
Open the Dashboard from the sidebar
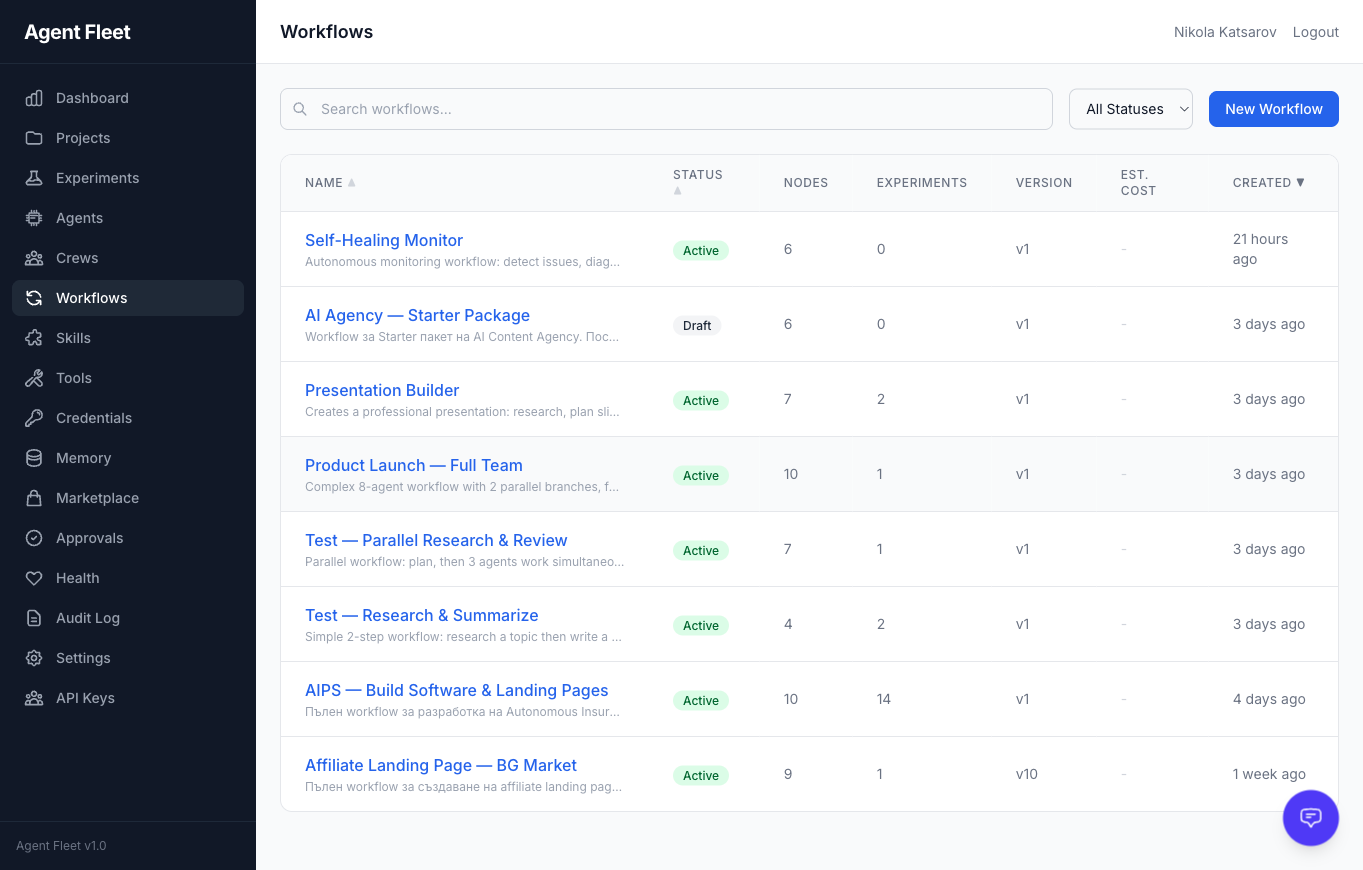92,98
